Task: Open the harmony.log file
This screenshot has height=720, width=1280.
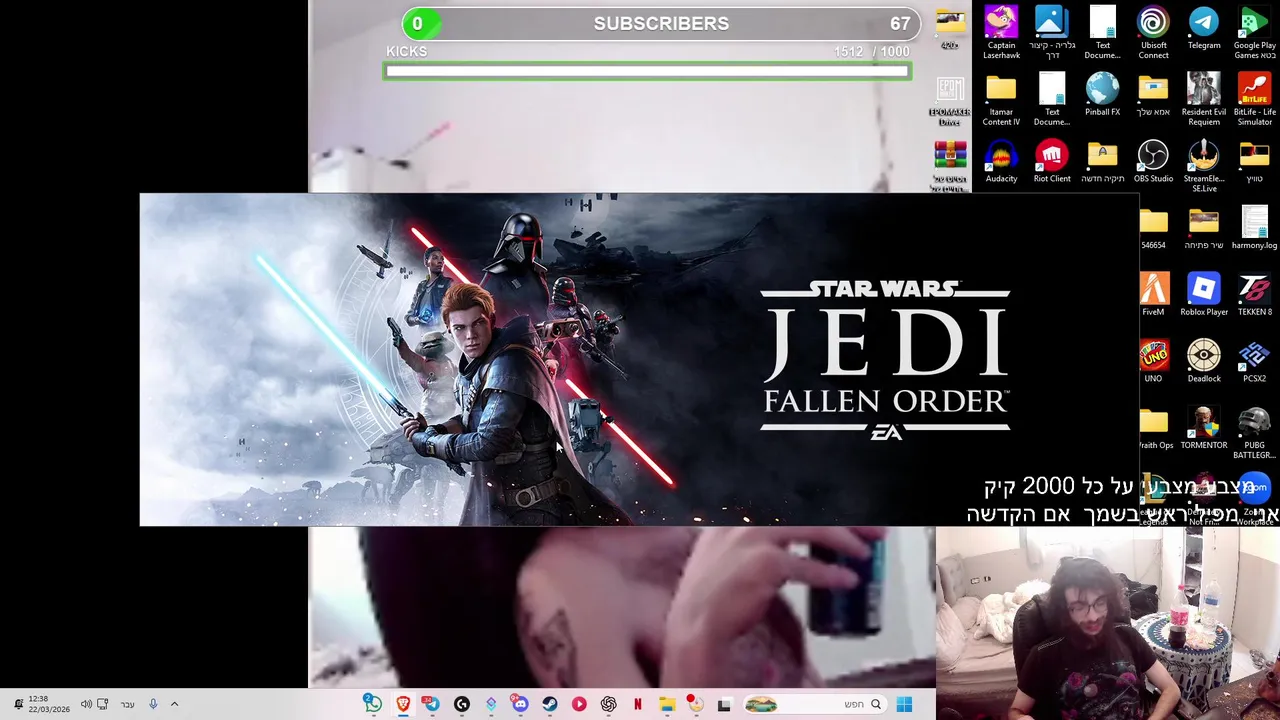Action: pyautogui.click(x=1254, y=228)
